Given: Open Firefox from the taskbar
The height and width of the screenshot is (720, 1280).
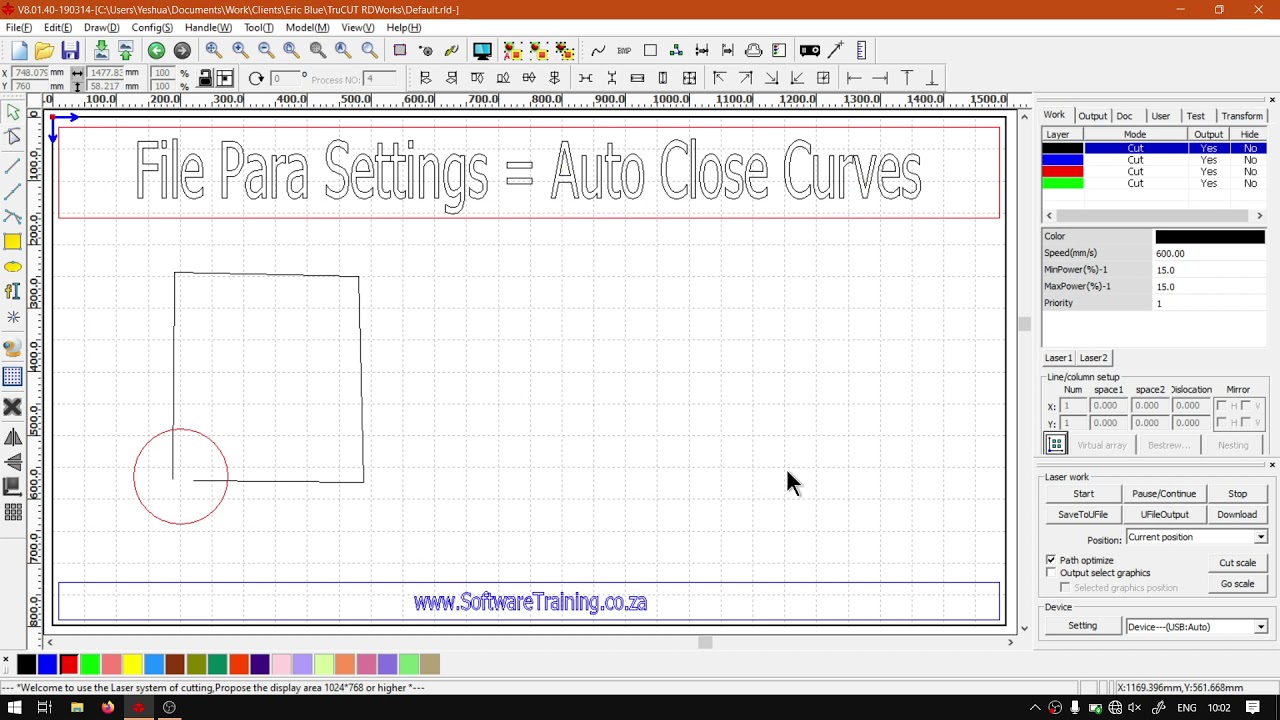Looking at the screenshot, I should coord(108,708).
